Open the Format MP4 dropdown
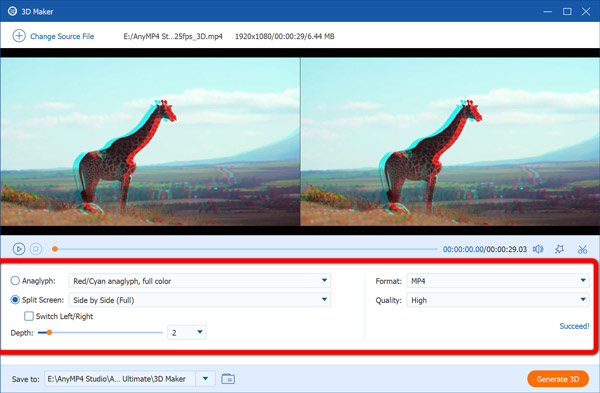Viewport: 600px width, 393px height. [497, 281]
